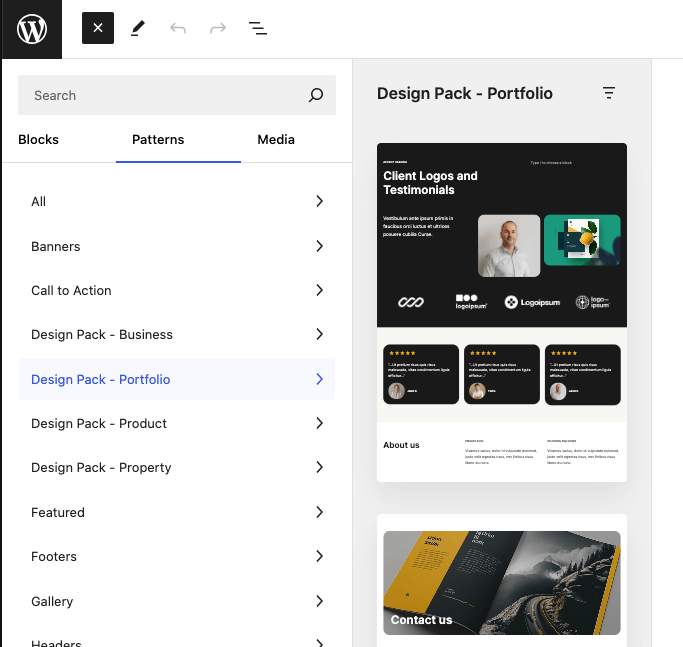Click the search magnifier icon

(x=316, y=96)
